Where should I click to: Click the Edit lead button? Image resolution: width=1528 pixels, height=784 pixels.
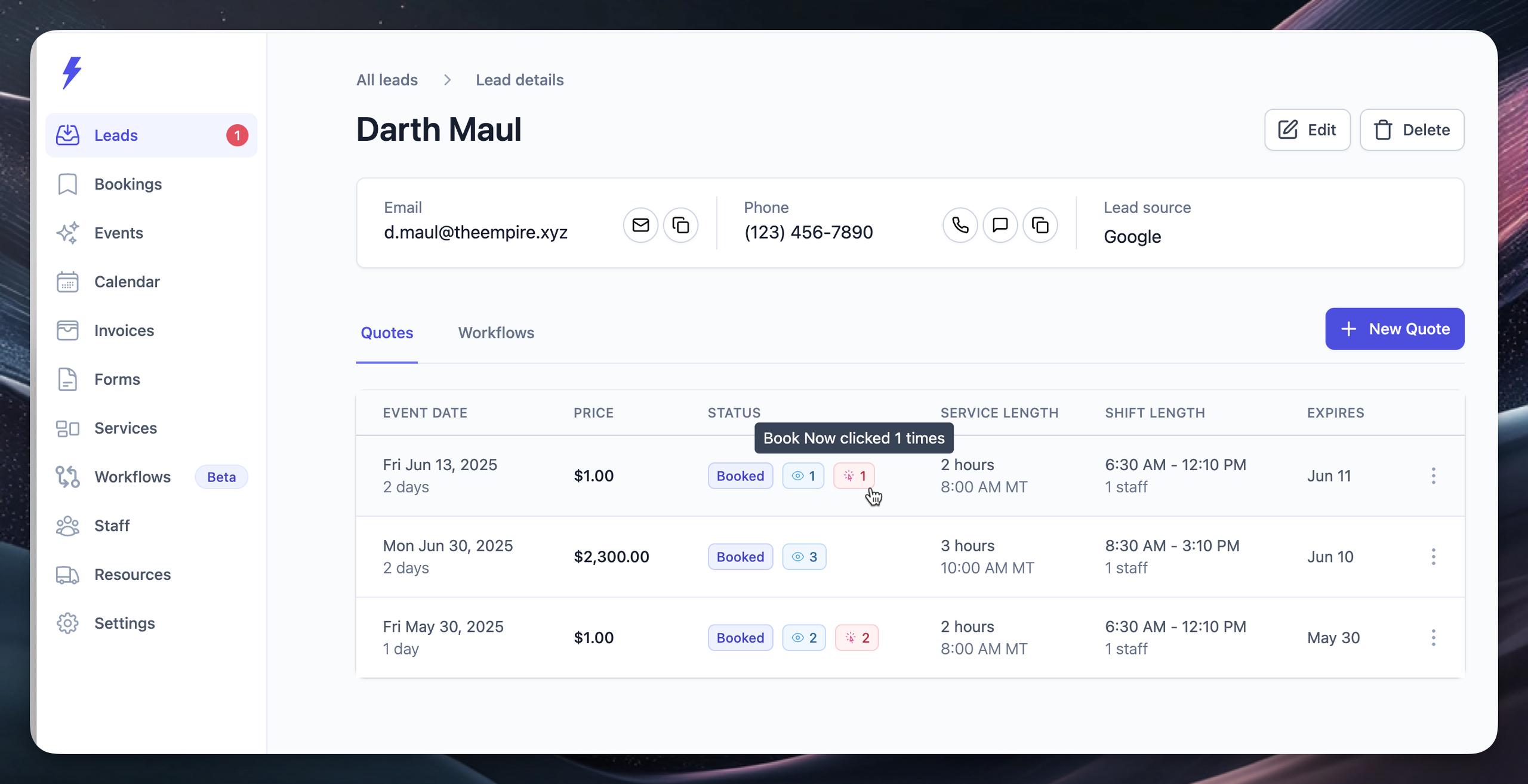point(1307,130)
